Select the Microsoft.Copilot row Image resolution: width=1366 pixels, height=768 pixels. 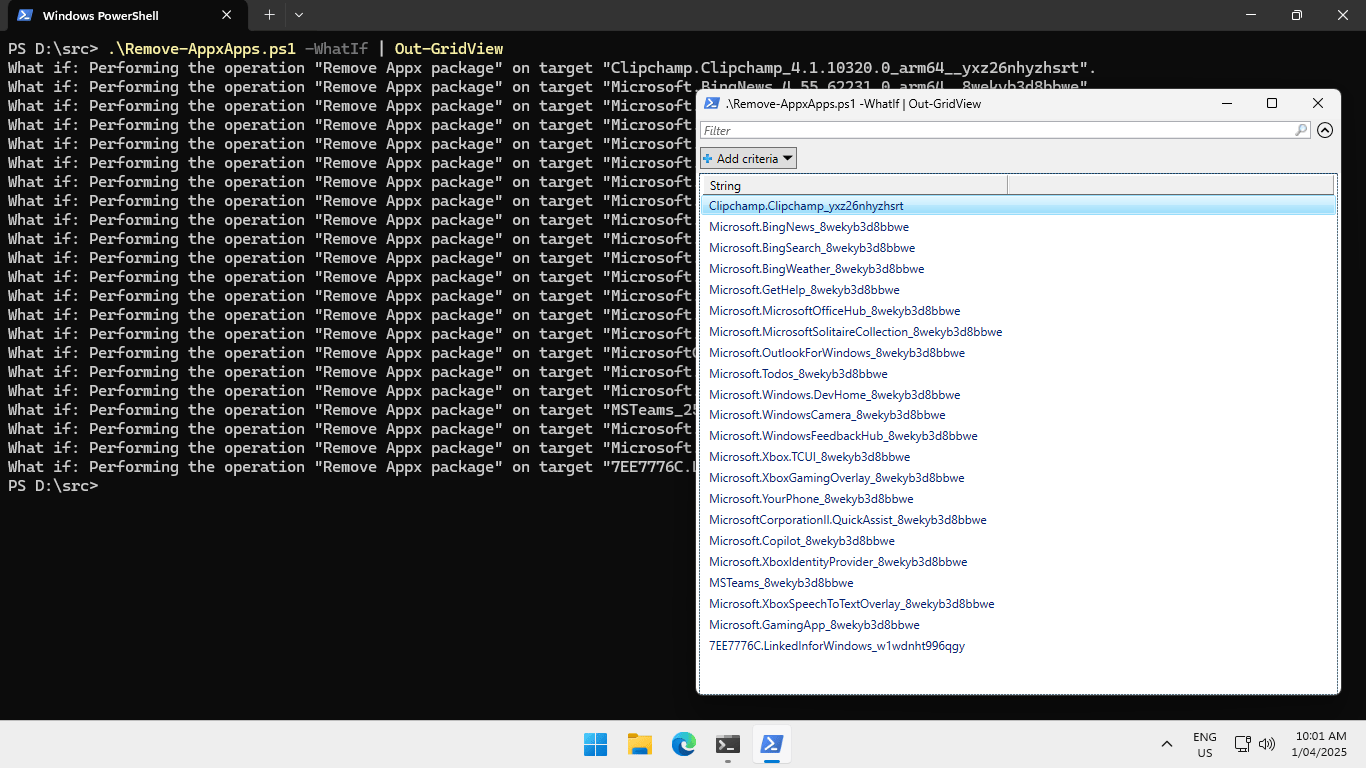(x=1018, y=541)
